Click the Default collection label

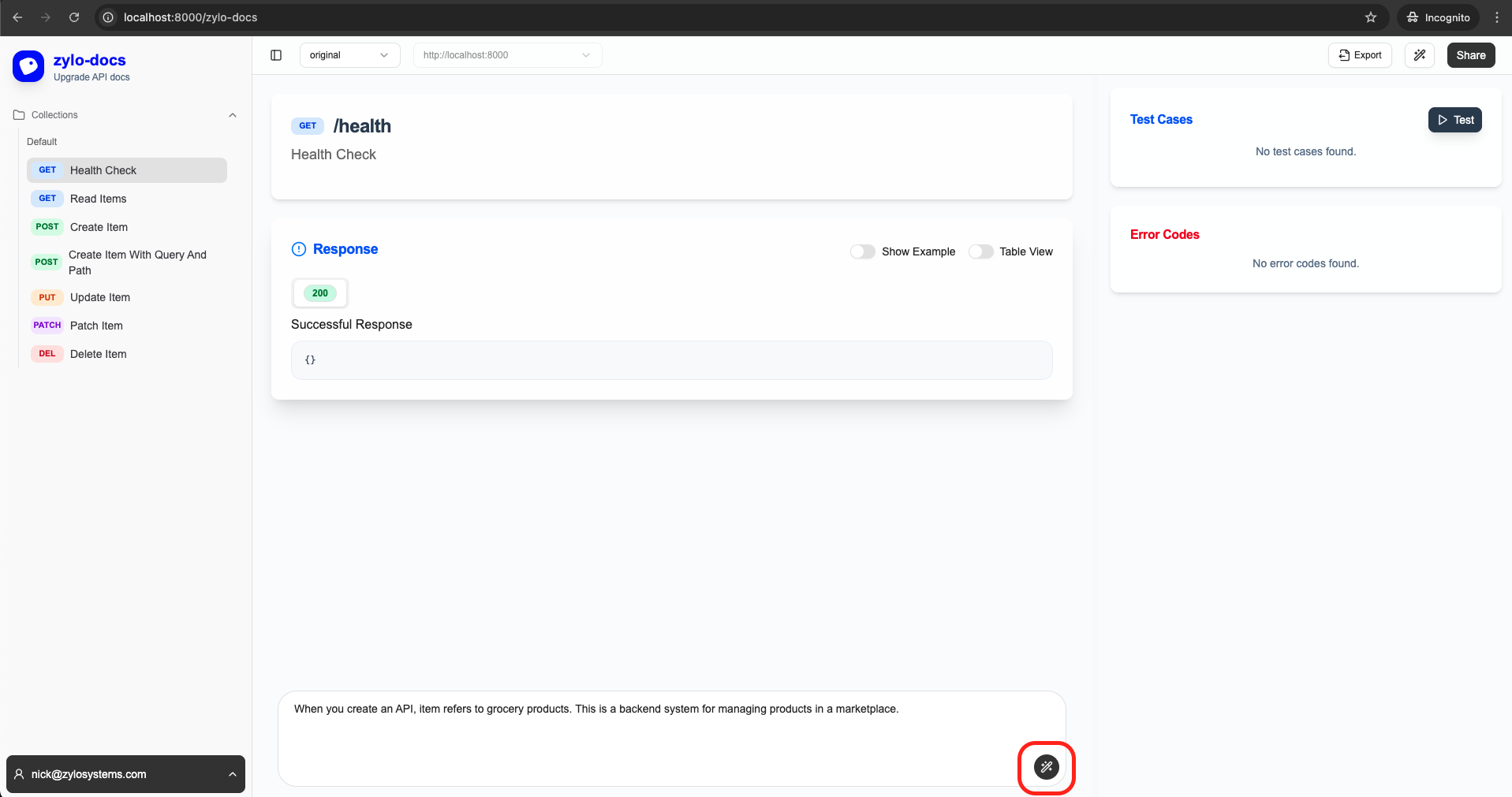[x=42, y=142]
